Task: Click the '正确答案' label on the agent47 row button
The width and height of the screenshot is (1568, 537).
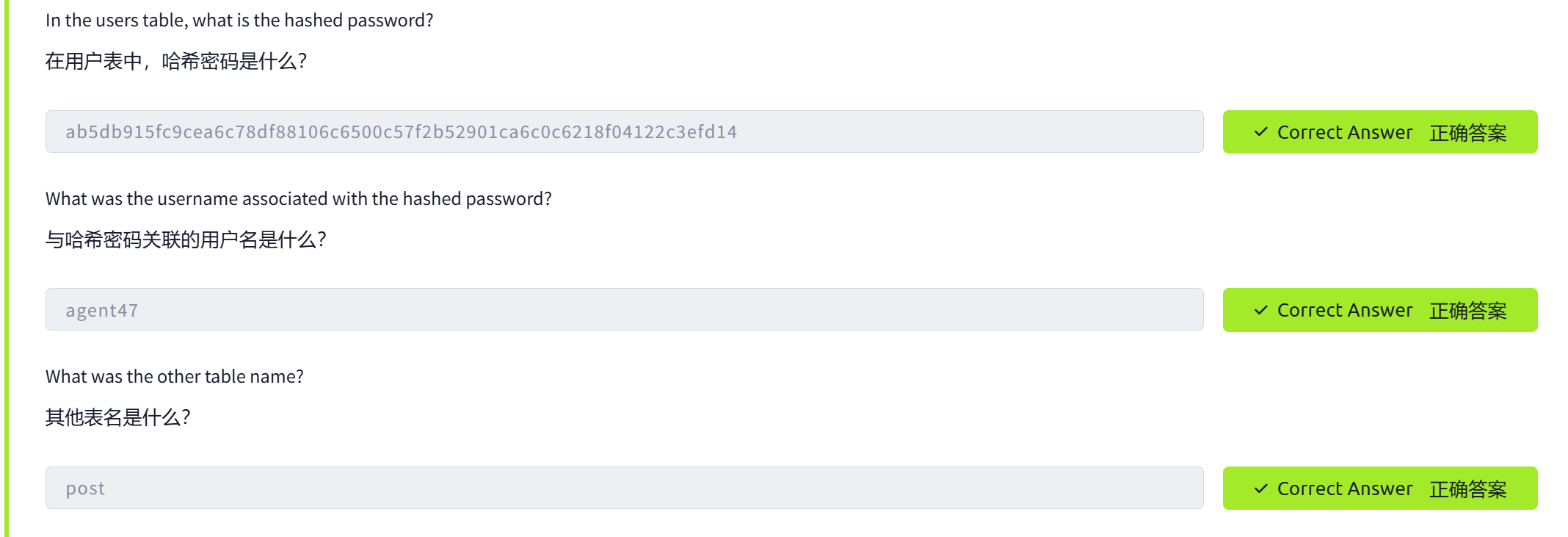Action: pyautogui.click(x=1467, y=311)
